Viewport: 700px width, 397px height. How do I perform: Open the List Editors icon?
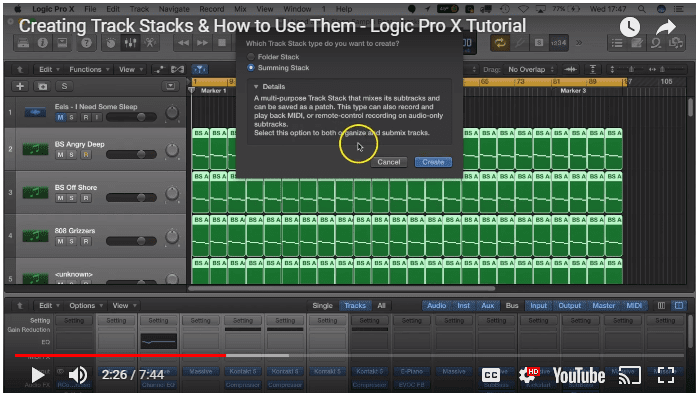click(x=617, y=43)
